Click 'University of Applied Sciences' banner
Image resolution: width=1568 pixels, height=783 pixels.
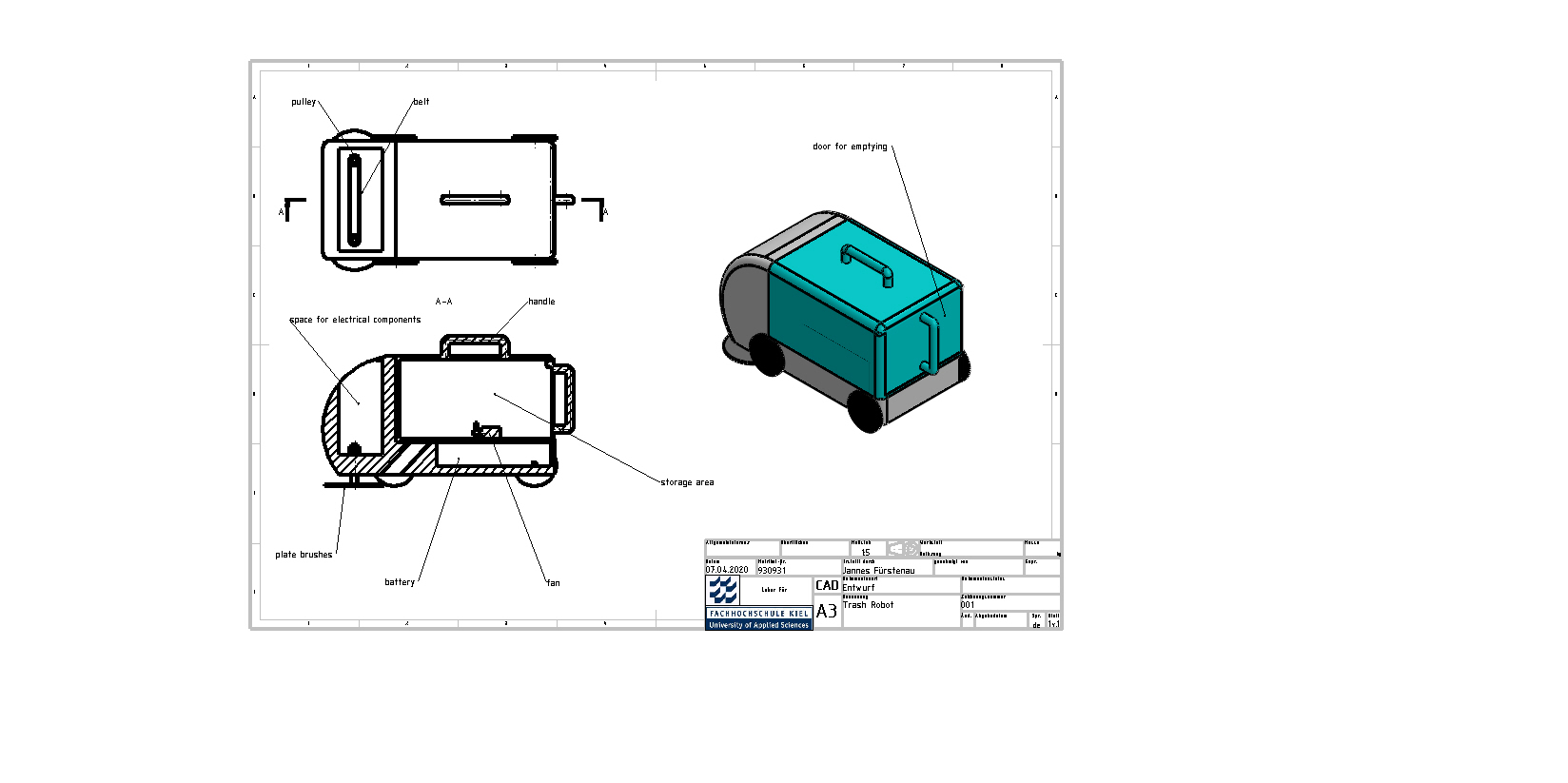coord(758,625)
